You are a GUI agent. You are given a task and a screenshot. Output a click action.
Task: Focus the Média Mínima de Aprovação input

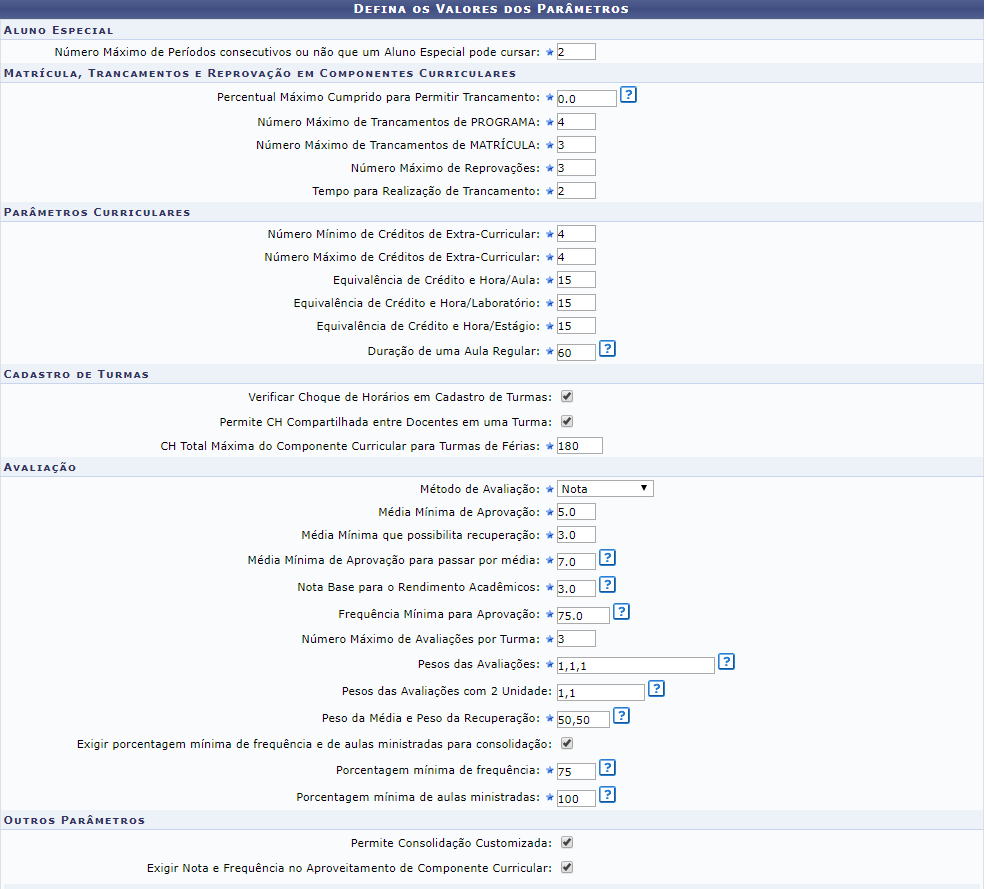[576, 512]
